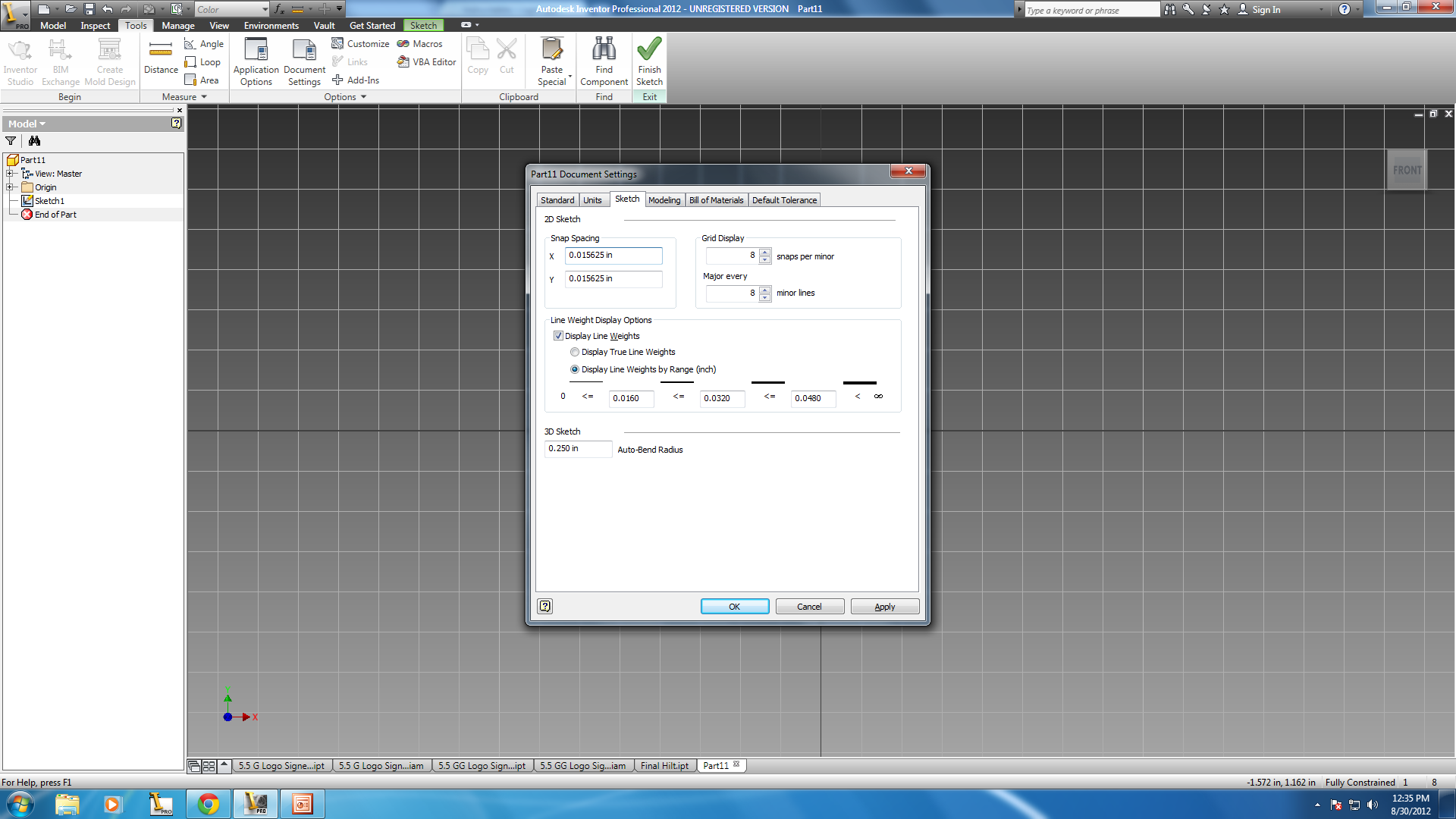Increase the Major every minor lines value
1456x819 pixels.
click(765, 289)
